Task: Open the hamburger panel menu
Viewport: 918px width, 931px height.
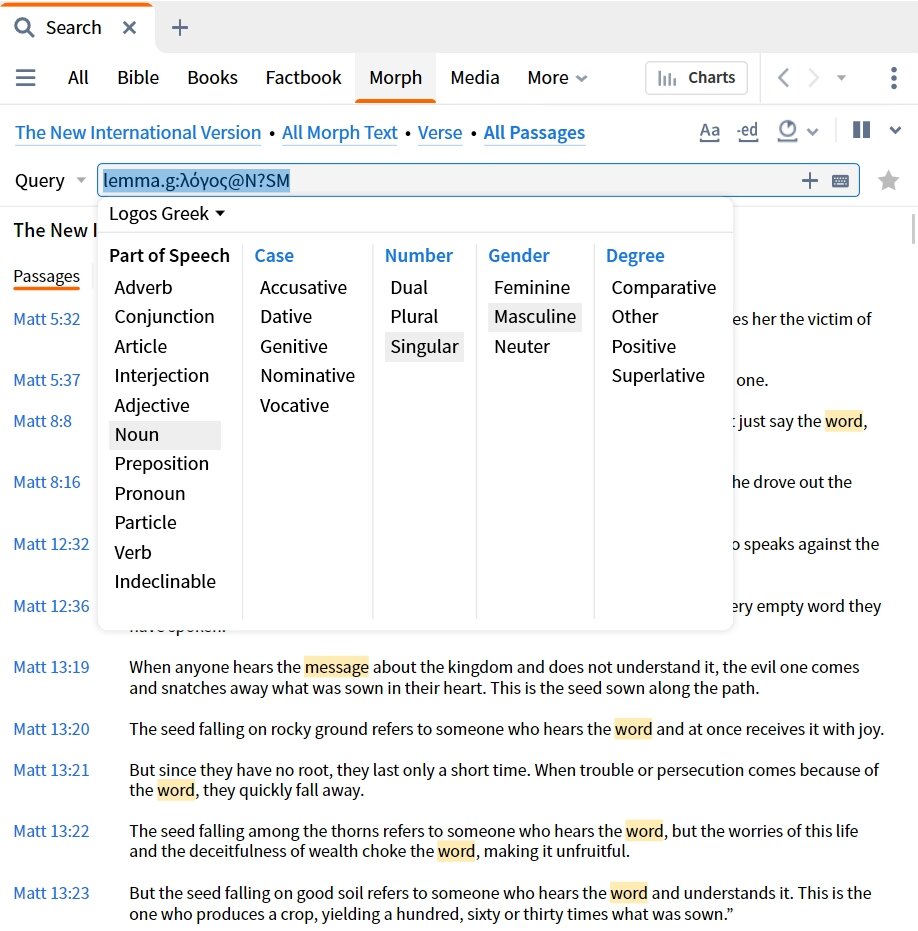Action: pyautogui.click(x=26, y=78)
